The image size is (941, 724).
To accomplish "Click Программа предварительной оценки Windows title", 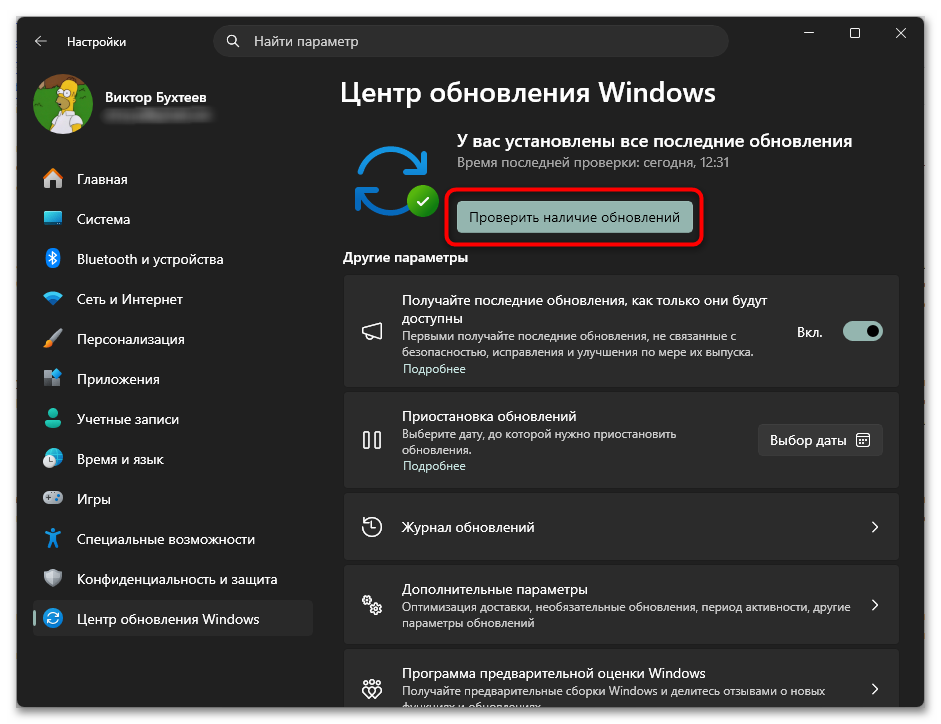I will coord(553,673).
